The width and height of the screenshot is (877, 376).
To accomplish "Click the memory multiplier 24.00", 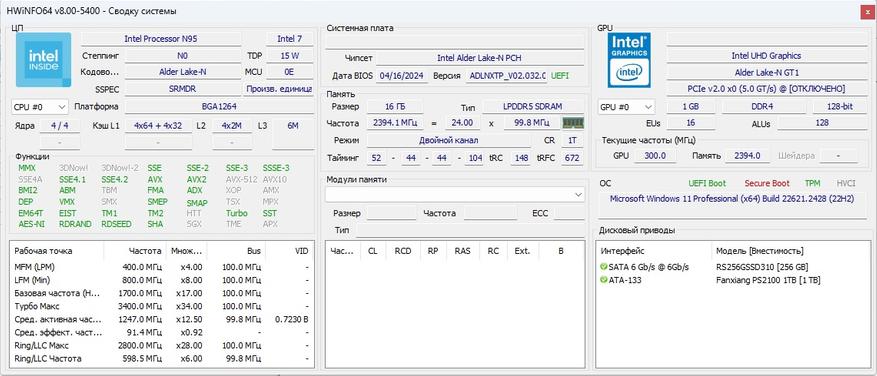I will point(463,123).
